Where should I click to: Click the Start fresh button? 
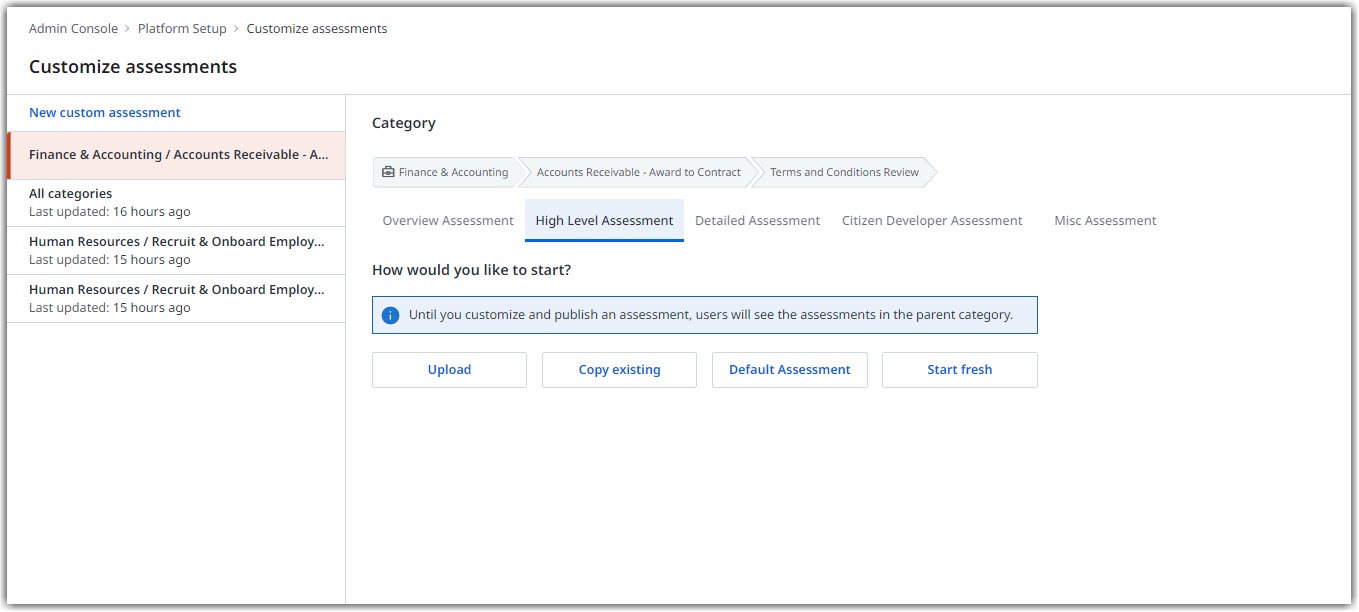click(x=959, y=370)
